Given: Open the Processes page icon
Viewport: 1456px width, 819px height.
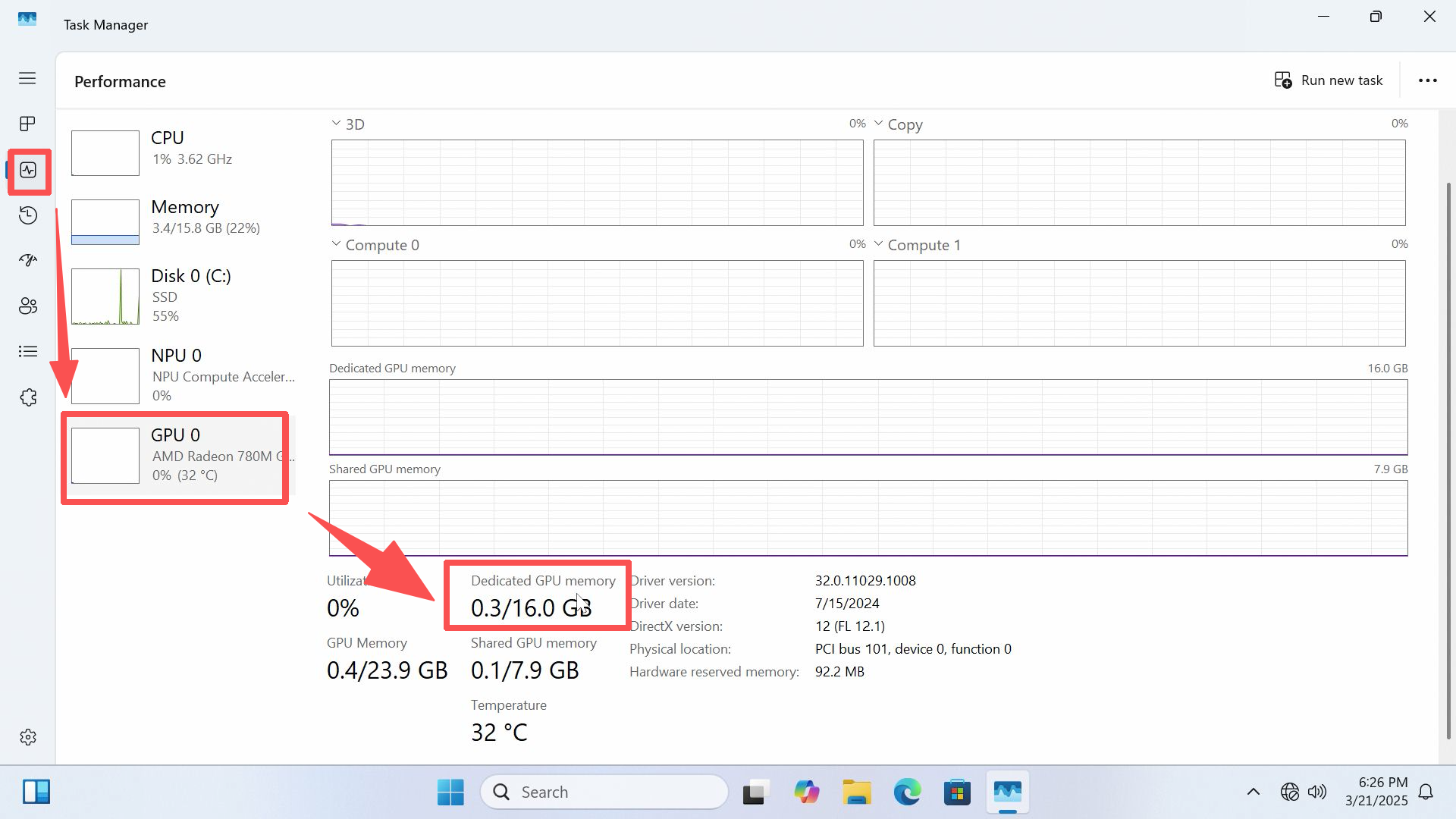Looking at the screenshot, I should (x=27, y=124).
